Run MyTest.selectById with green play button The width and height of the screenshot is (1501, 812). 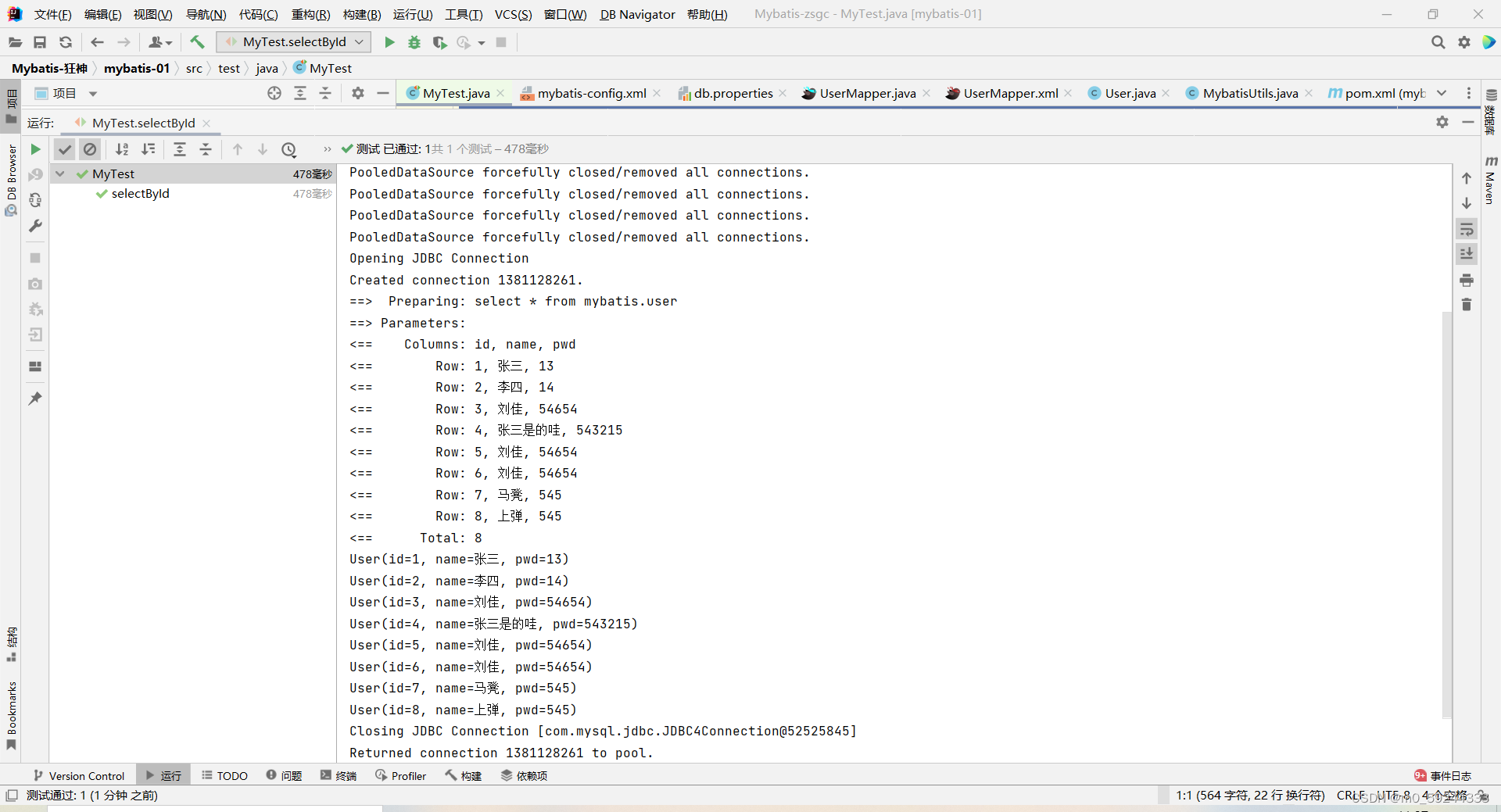pos(389,42)
